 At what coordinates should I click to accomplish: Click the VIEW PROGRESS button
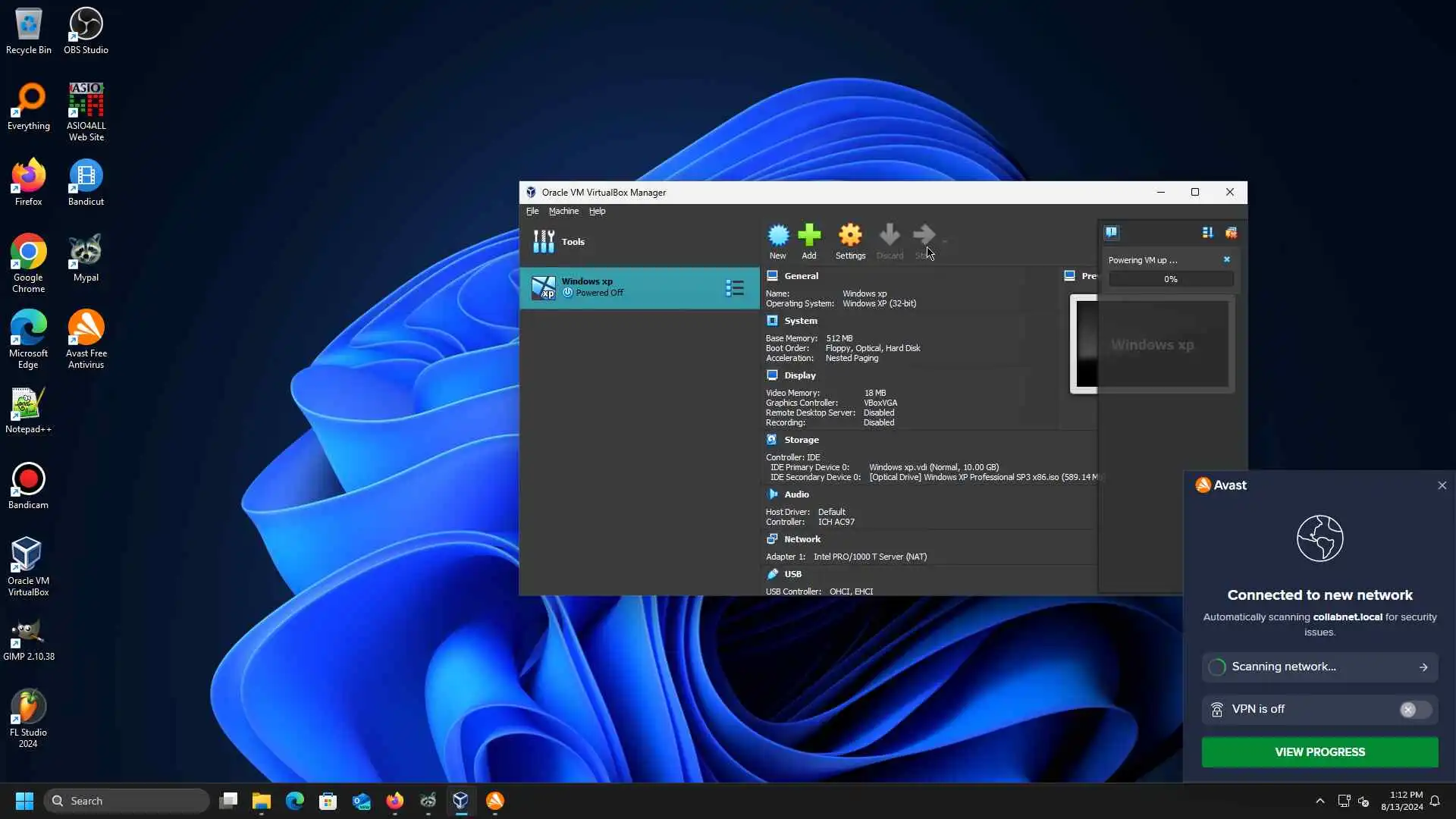coord(1319,752)
